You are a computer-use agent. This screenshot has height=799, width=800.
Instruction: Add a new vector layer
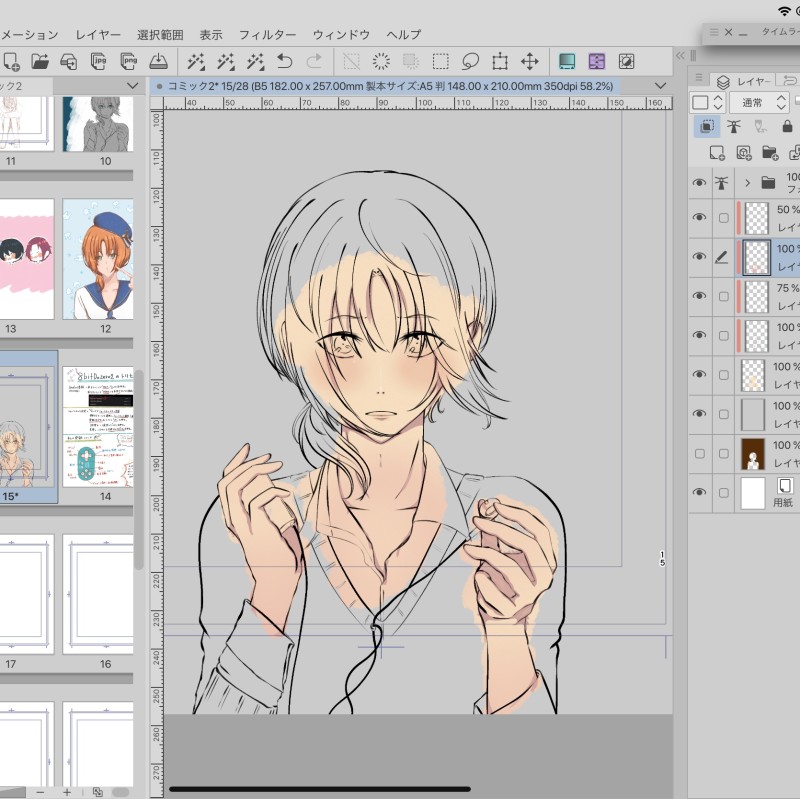(743, 153)
